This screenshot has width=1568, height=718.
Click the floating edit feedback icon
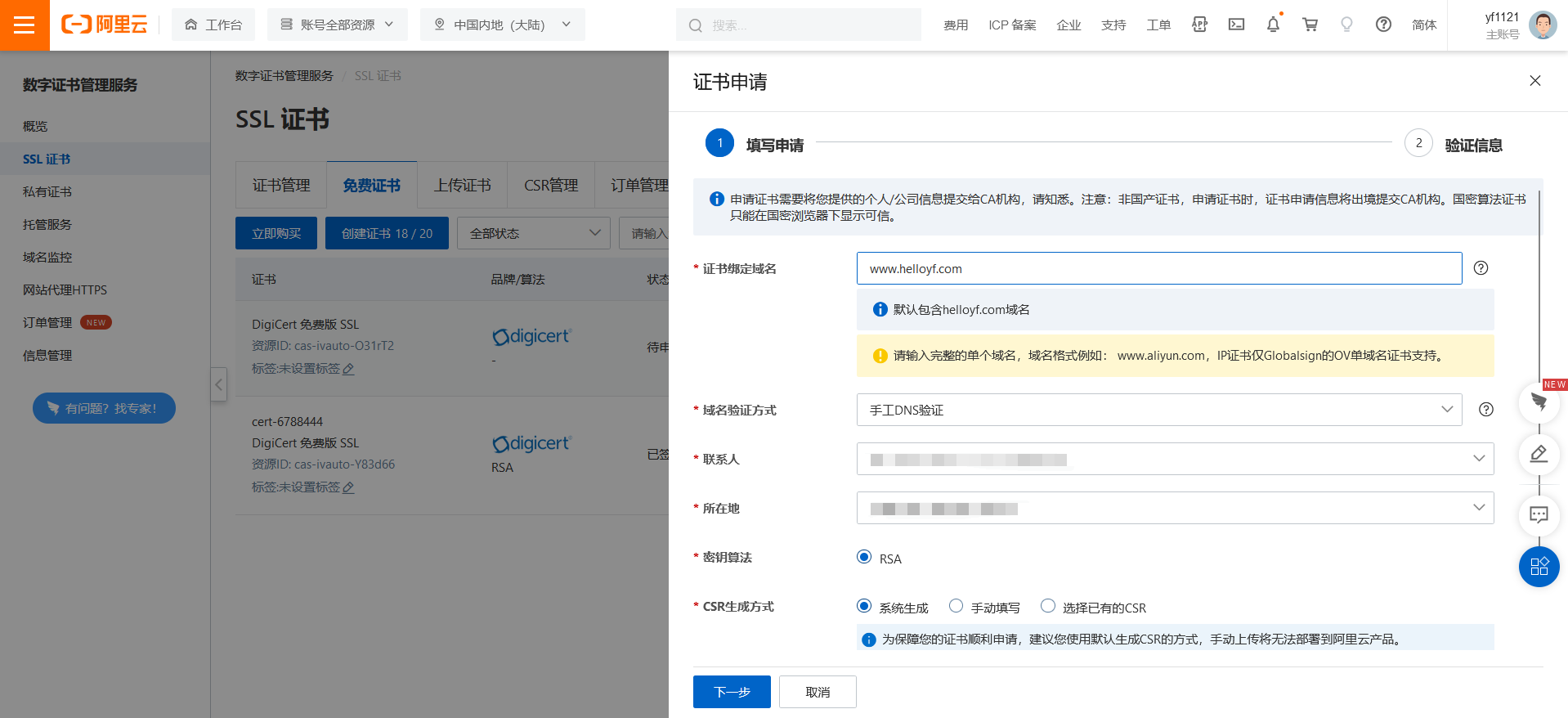coord(1539,454)
